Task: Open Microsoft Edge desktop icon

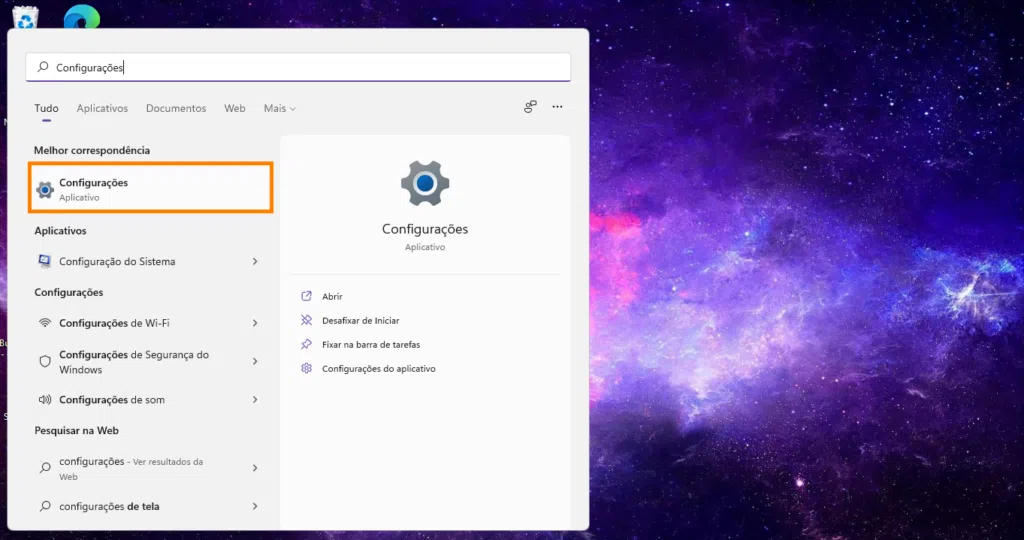Action: (x=82, y=17)
